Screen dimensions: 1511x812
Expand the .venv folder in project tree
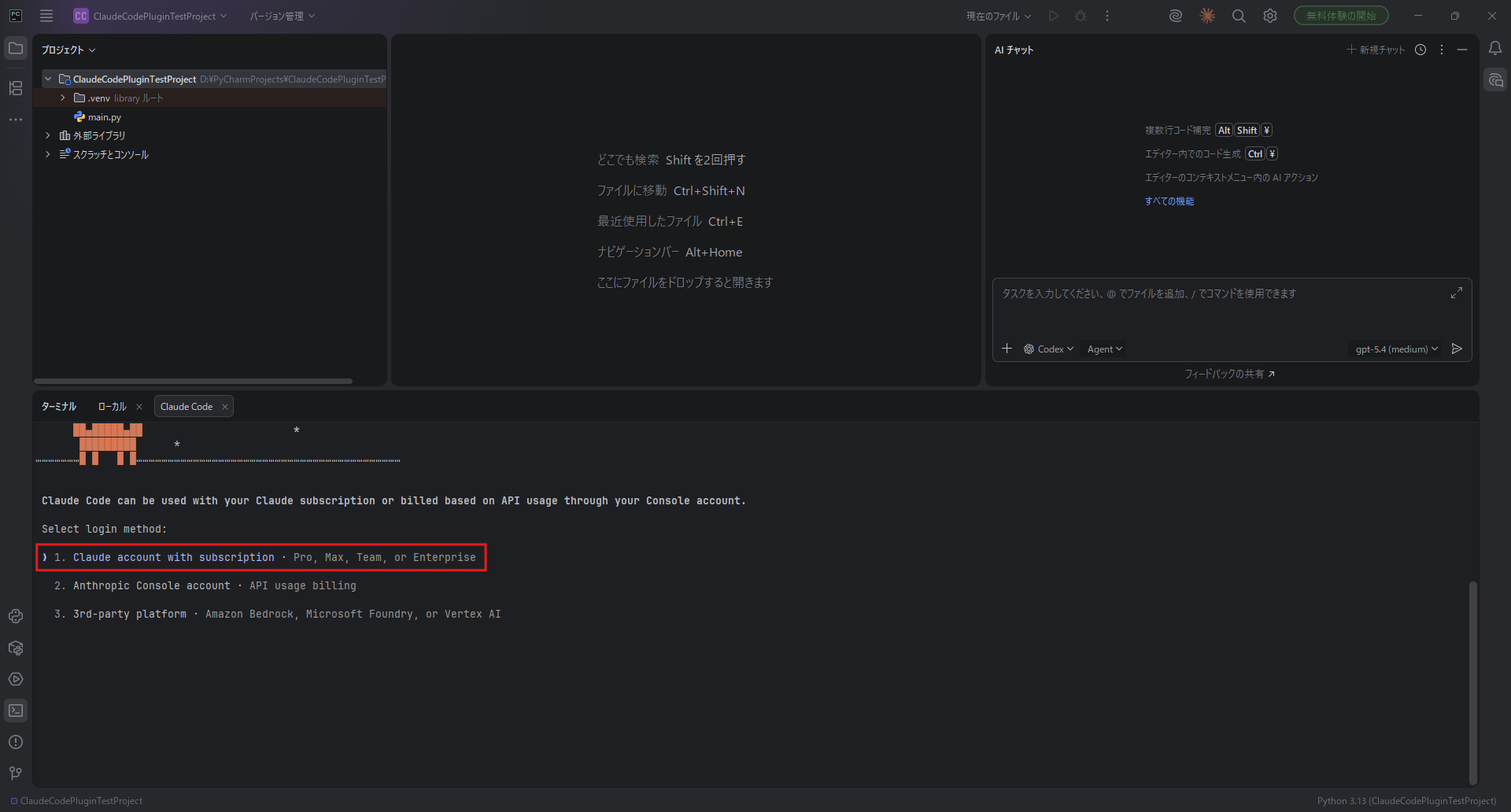point(63,98)
